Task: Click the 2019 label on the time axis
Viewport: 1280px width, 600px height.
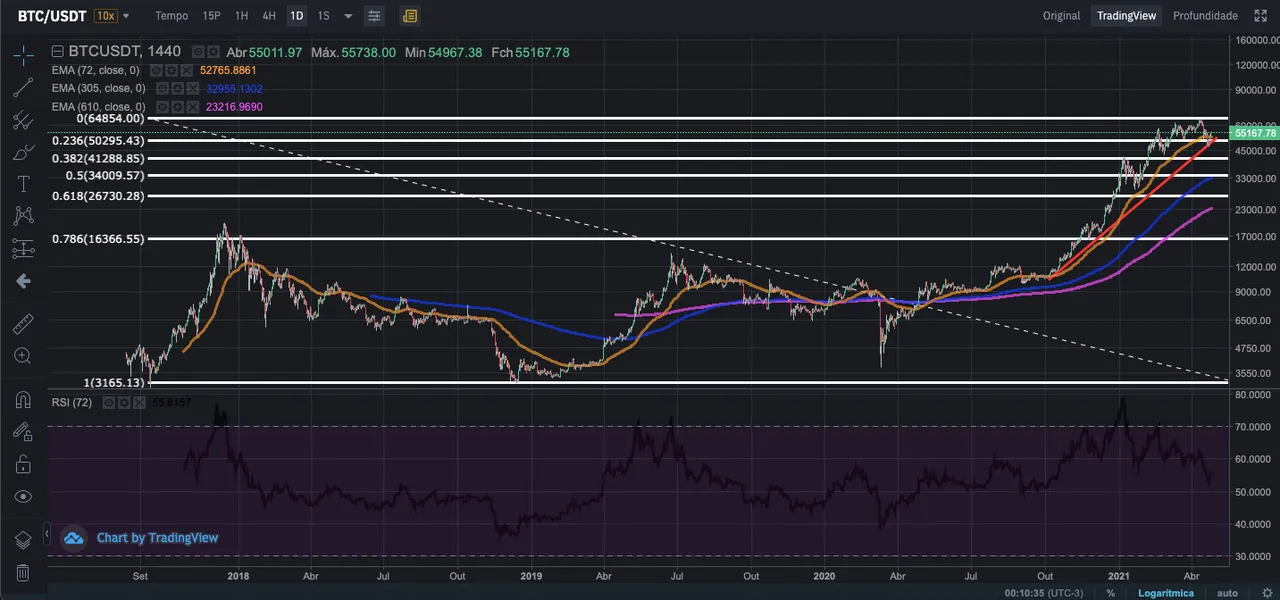Action: (x=531, y=576)
